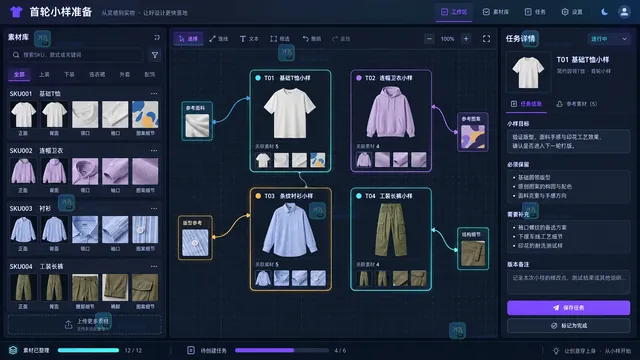Image resolution: width=640 pixels, height=360 pixels.
Task: Click T03 card orange status dot
Action: (x=258, y=196)
